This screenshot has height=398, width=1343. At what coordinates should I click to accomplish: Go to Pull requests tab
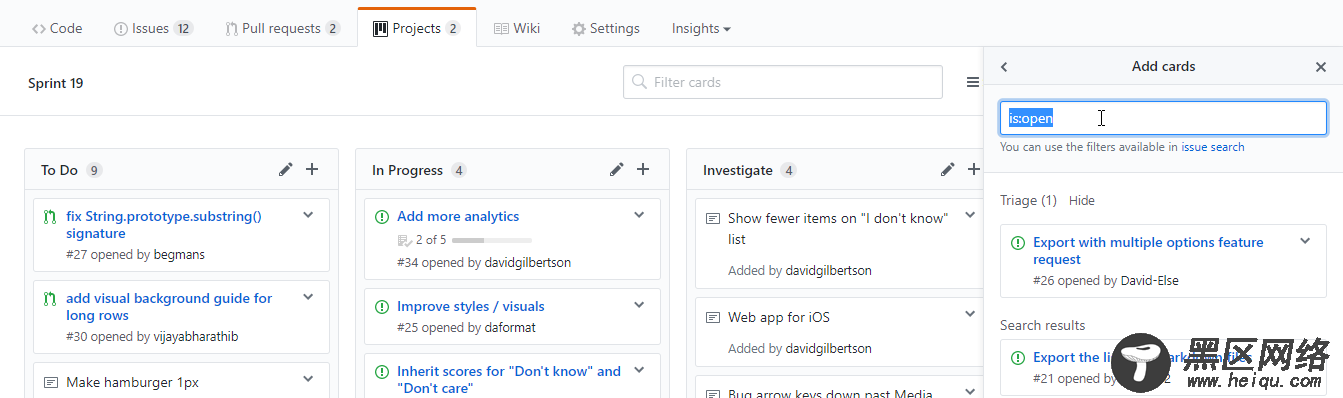282,28
